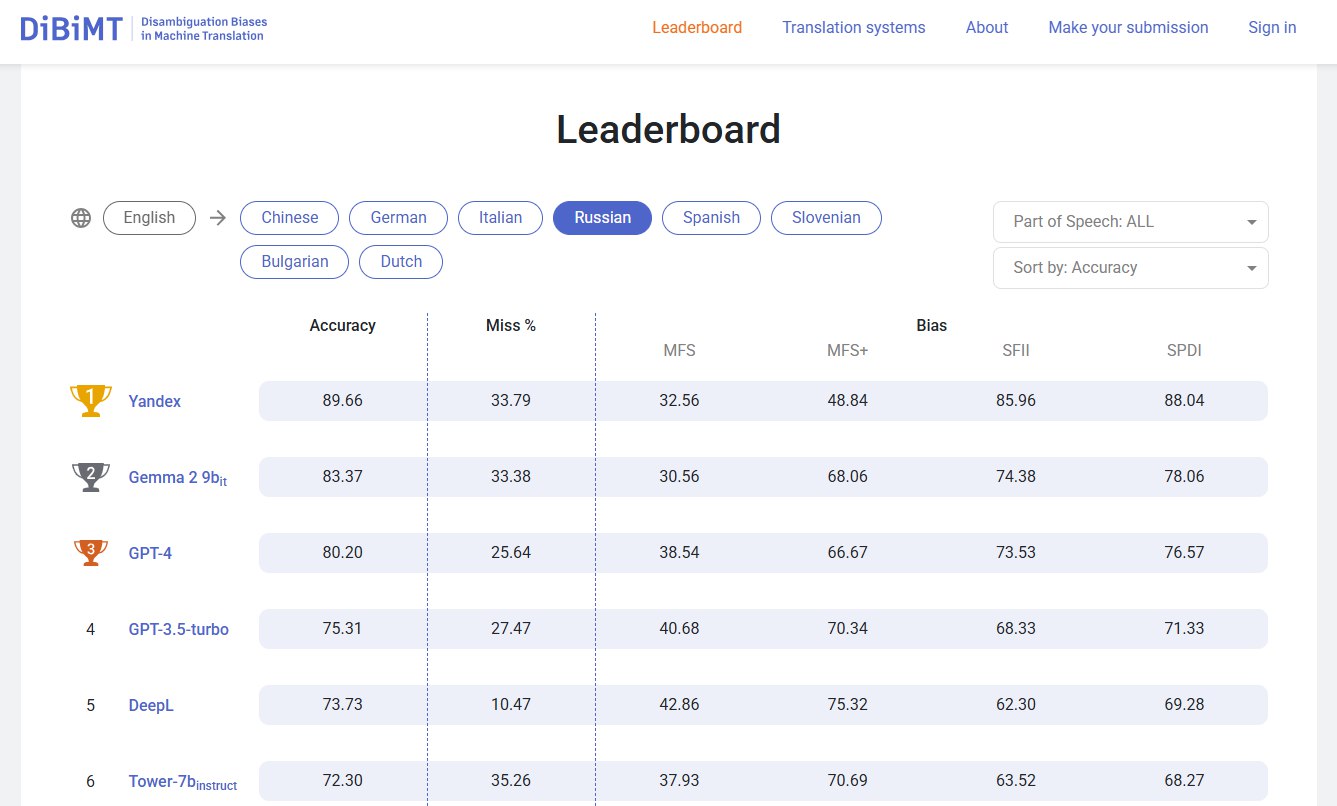Click Yandex SPDI value 88.04

1184,401
